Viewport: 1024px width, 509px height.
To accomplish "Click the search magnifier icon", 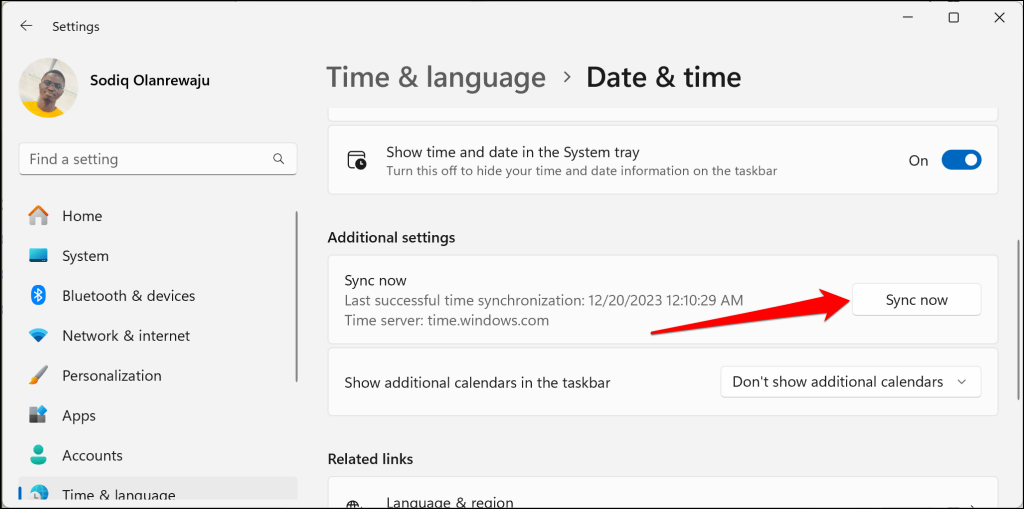I will pyautogui.click(x=279, y=159).
